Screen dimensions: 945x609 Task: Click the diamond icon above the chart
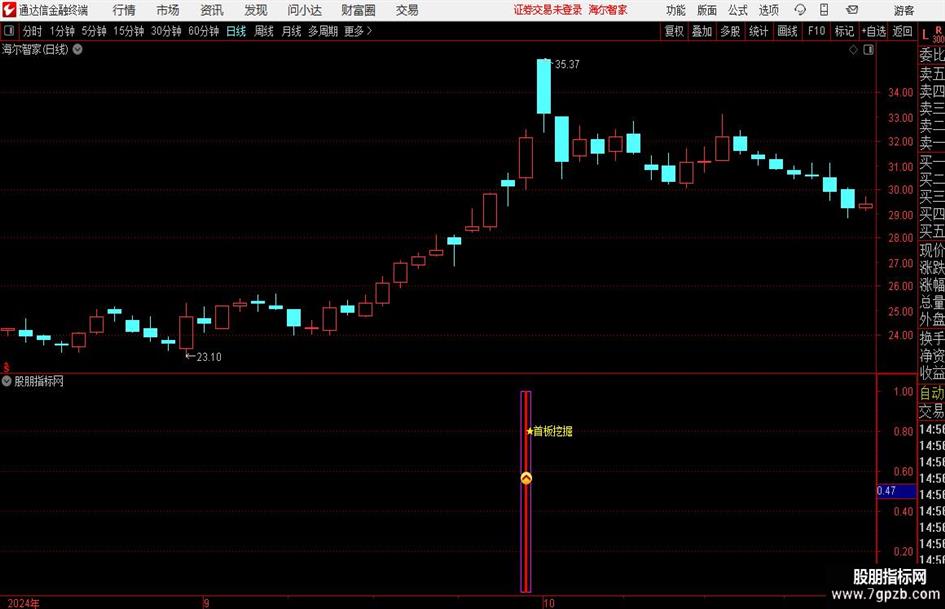pyautogui.click(x=853, y=50)
